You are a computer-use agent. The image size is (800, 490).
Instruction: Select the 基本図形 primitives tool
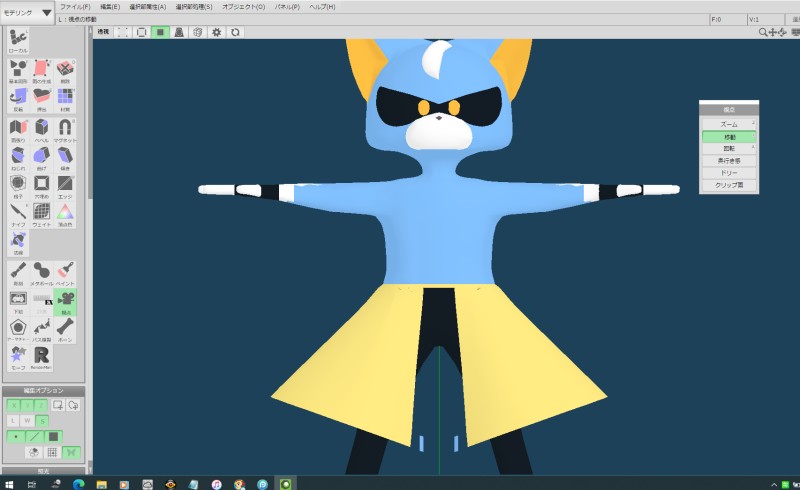click(18, 71)
